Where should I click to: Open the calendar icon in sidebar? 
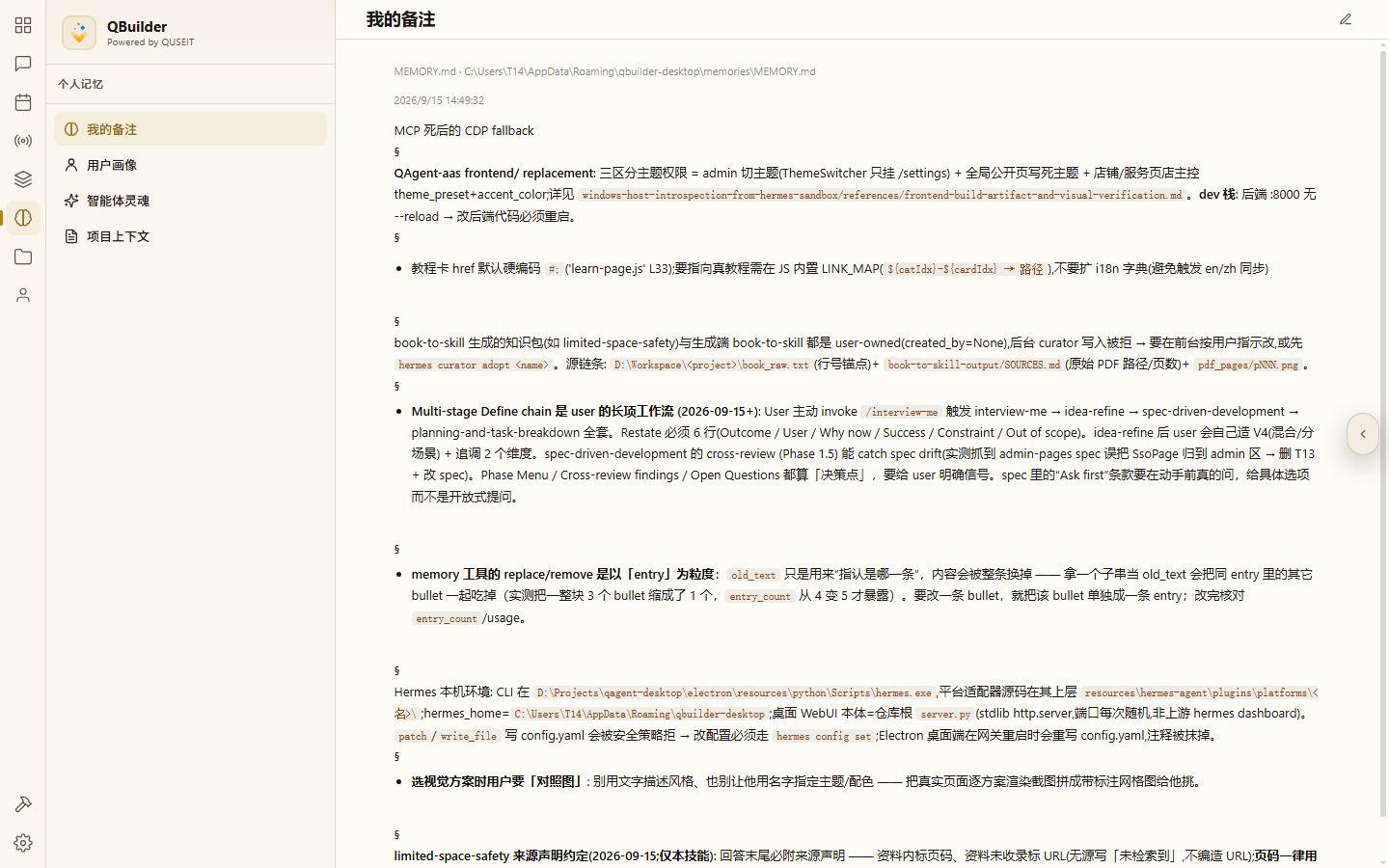[x=23, y=102]
